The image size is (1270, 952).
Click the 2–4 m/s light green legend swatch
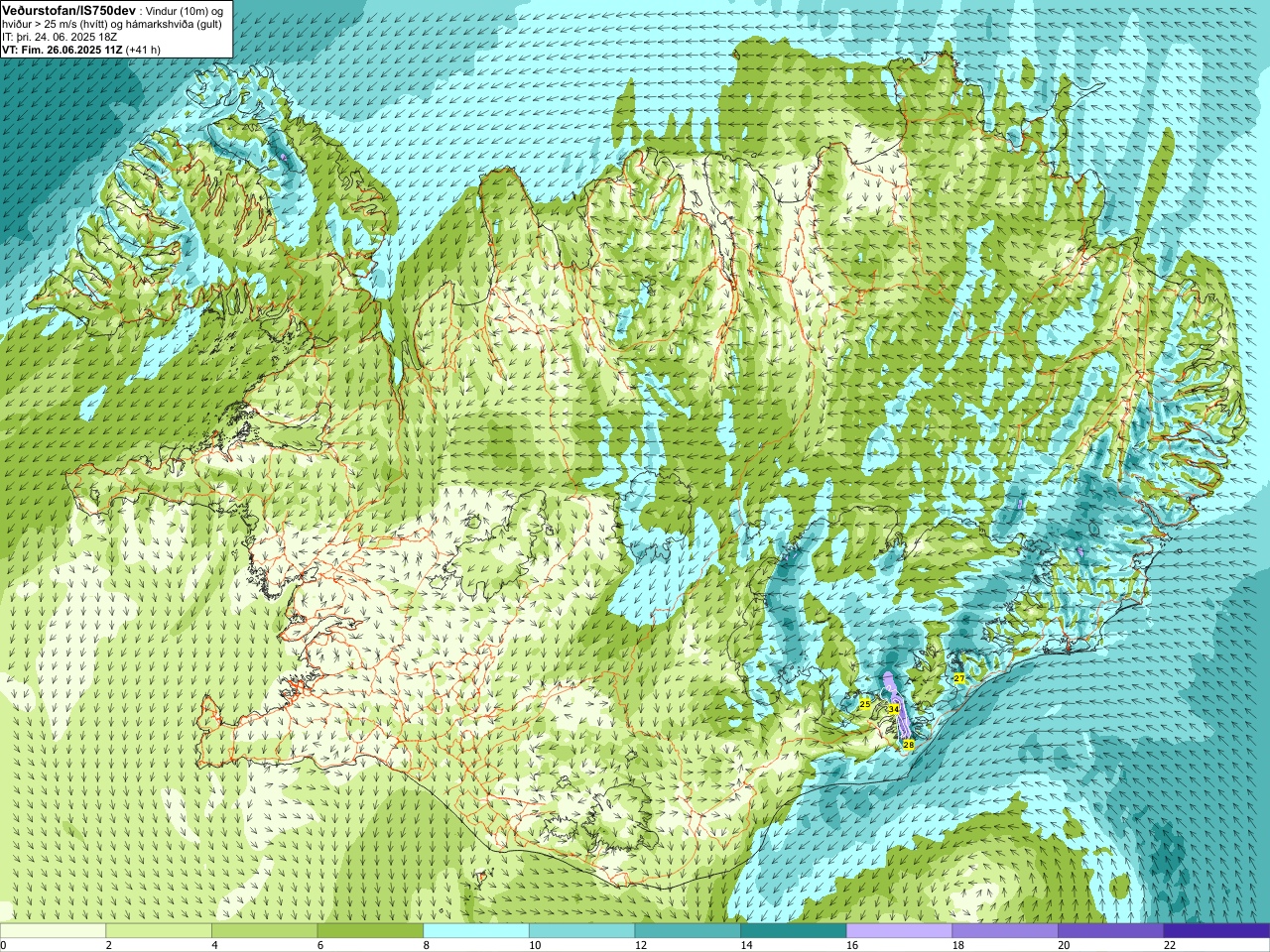pyautogui.click(x=159, y=931)
